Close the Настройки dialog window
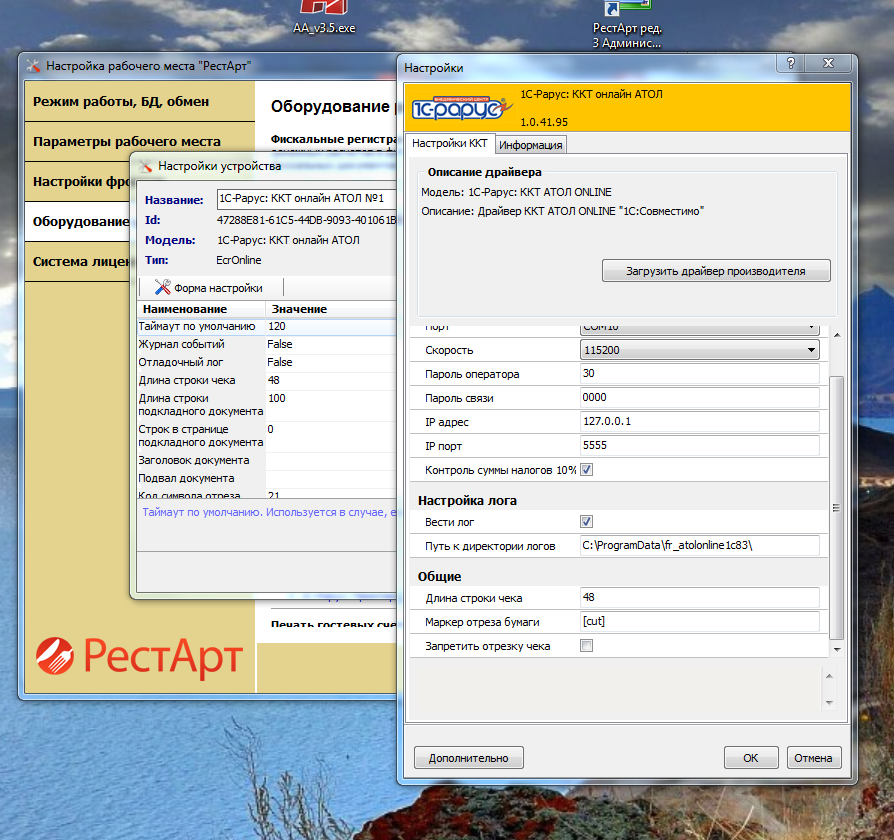 coord(828,63)
